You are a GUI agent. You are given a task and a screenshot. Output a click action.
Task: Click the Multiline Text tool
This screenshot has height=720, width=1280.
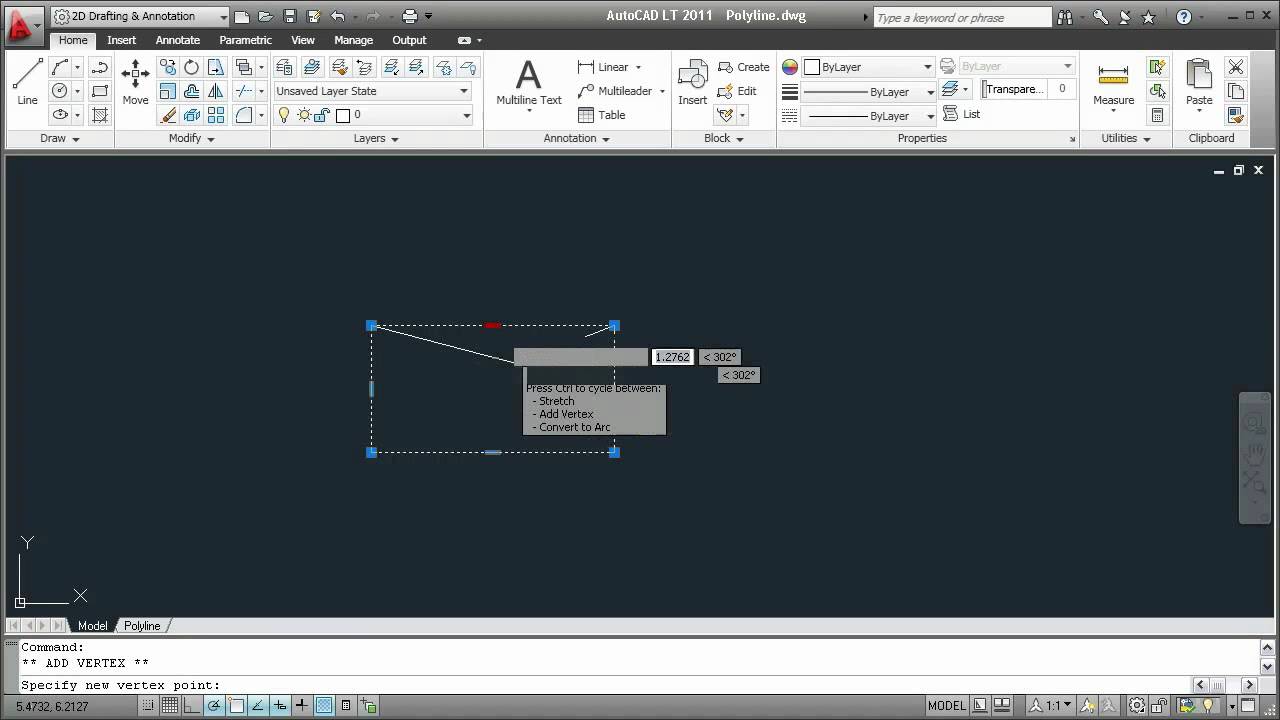click(529, 82)
